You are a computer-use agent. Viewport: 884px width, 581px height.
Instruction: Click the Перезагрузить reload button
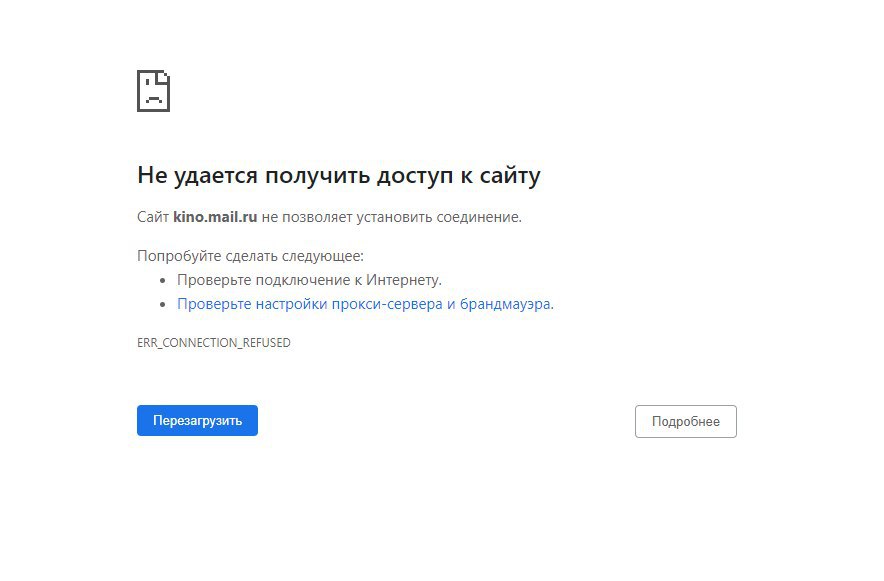pyautogui.click(x=197, y=420)
